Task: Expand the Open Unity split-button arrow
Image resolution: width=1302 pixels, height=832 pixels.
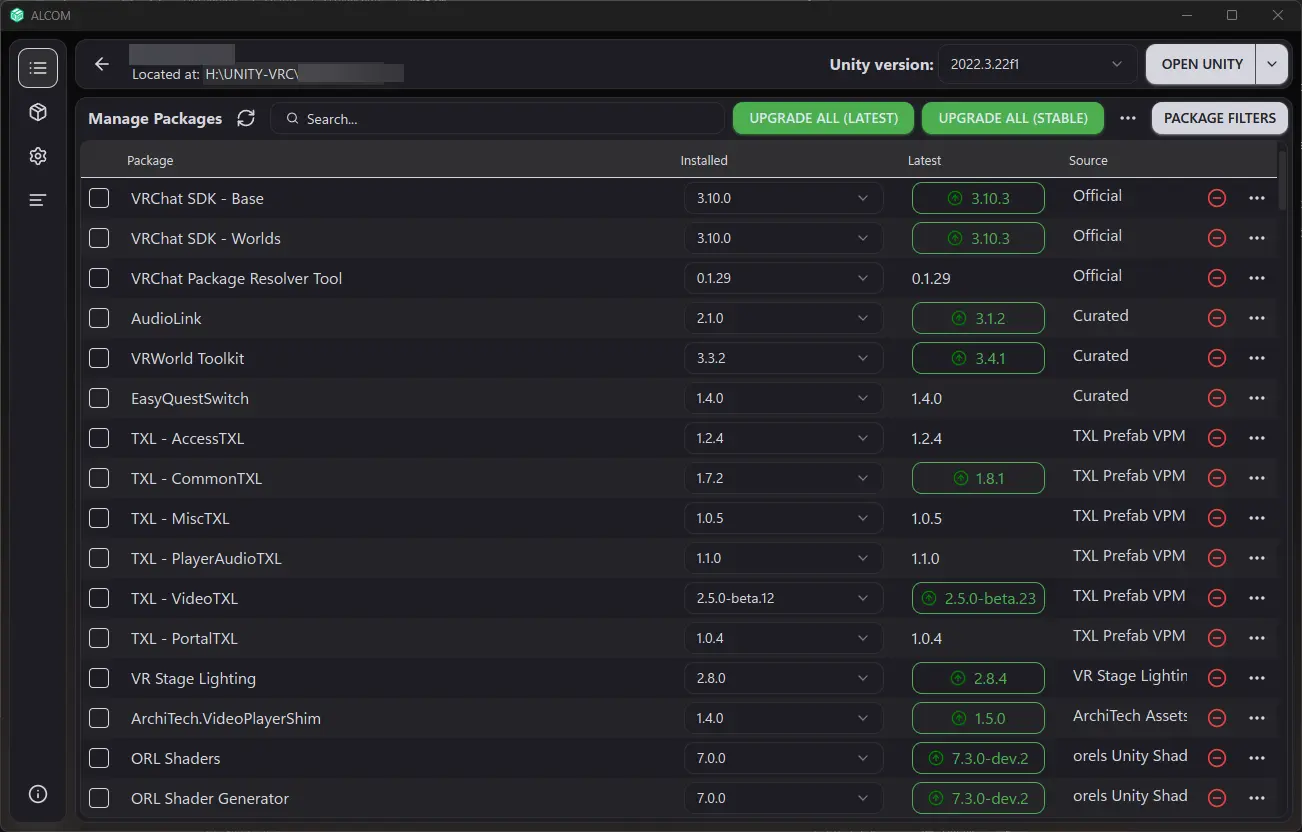Action: 1271,64
